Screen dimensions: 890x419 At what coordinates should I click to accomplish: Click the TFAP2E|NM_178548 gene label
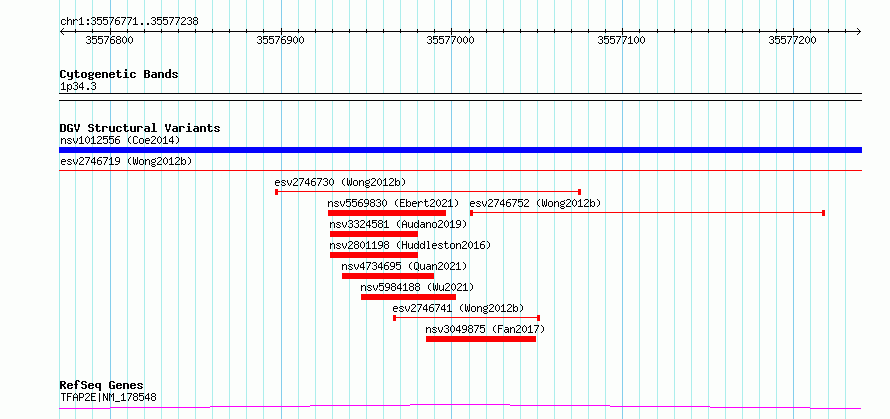(x=108, y=397)
